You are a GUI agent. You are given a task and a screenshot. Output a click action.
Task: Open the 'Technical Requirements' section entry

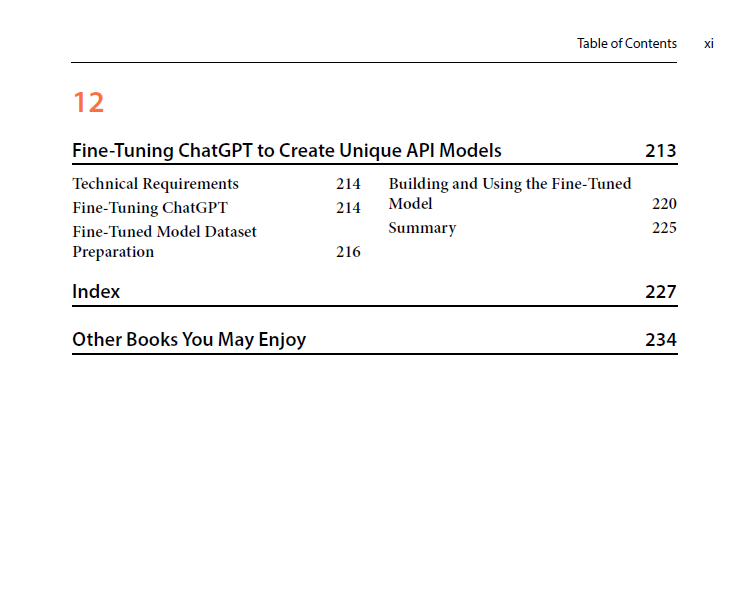point(155,184)
